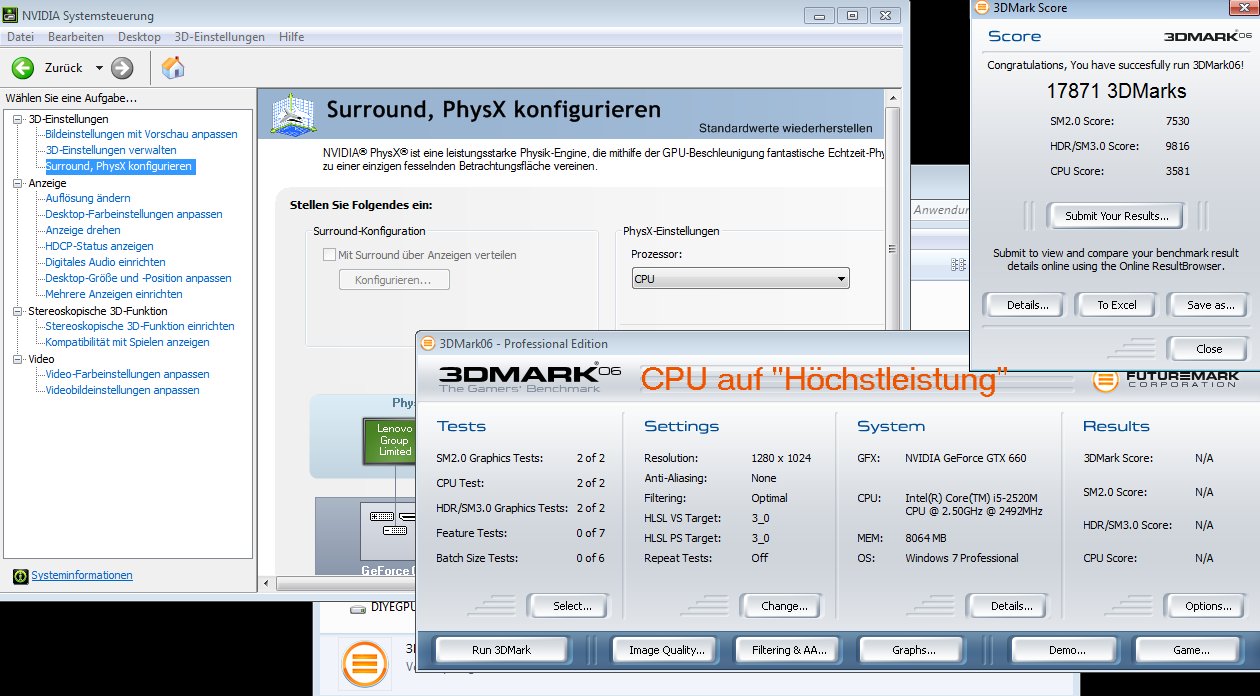This screenshot has width=1260, height=696.
Task: Open Desktop-Größe und -Position anpassen
Action: pos(138,278)
